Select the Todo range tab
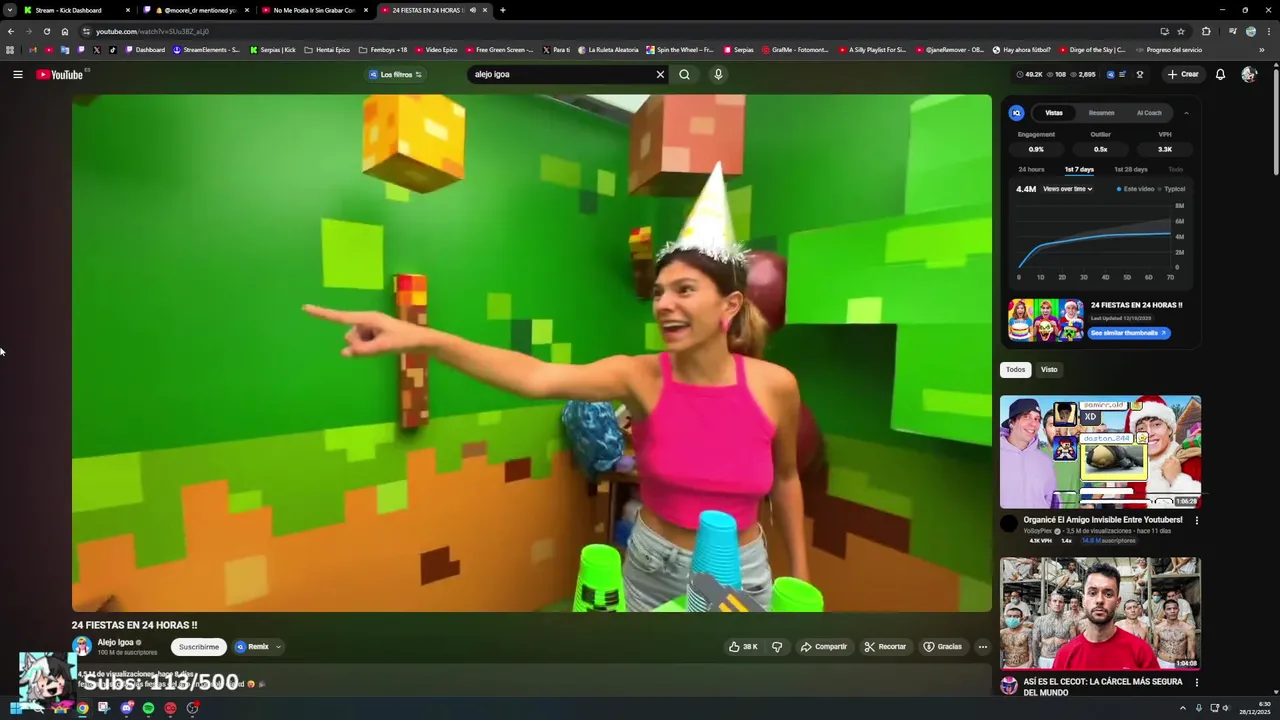 pyautogui.click(x=1176, y=170)
